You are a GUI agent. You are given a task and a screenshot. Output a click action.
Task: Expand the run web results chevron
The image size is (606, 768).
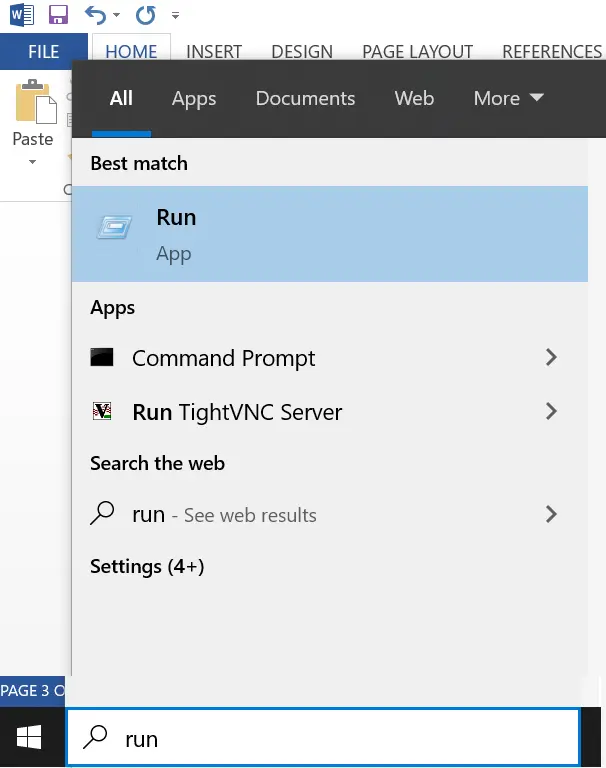point(551,514)
